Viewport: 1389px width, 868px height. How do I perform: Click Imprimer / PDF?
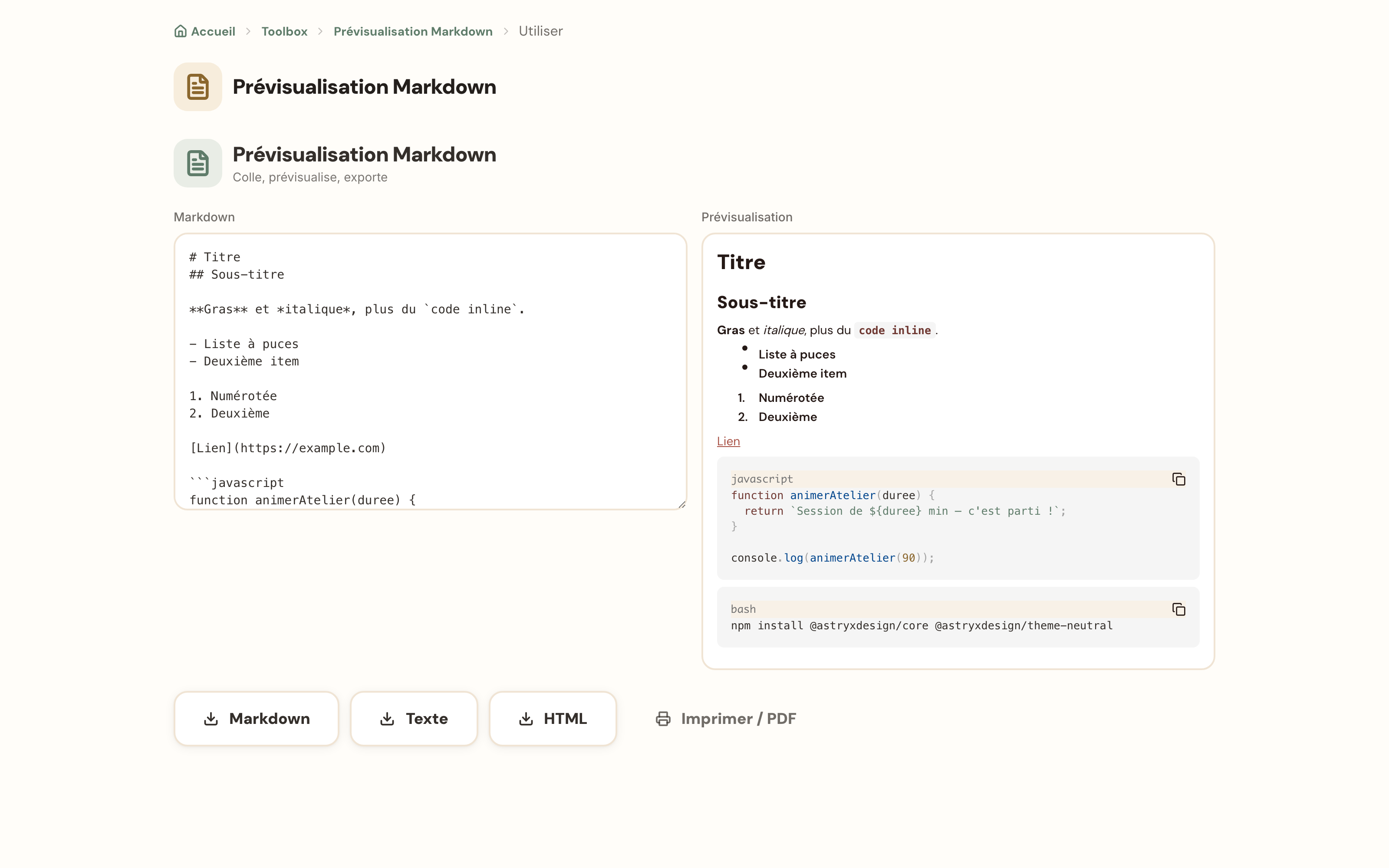click(x=725, y=719)
